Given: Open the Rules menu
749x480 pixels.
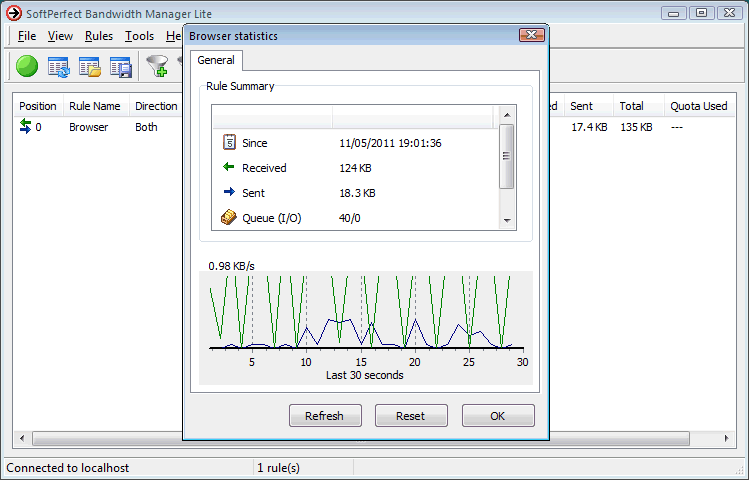Looking at the screenshot, I should [x=99, y=36].
